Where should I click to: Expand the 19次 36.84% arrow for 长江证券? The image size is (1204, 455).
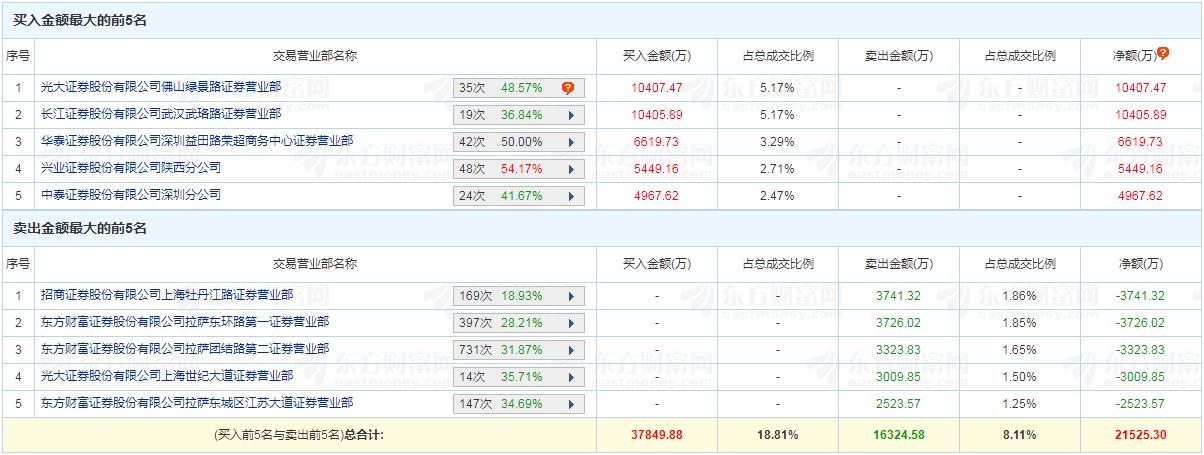(570, 115)
